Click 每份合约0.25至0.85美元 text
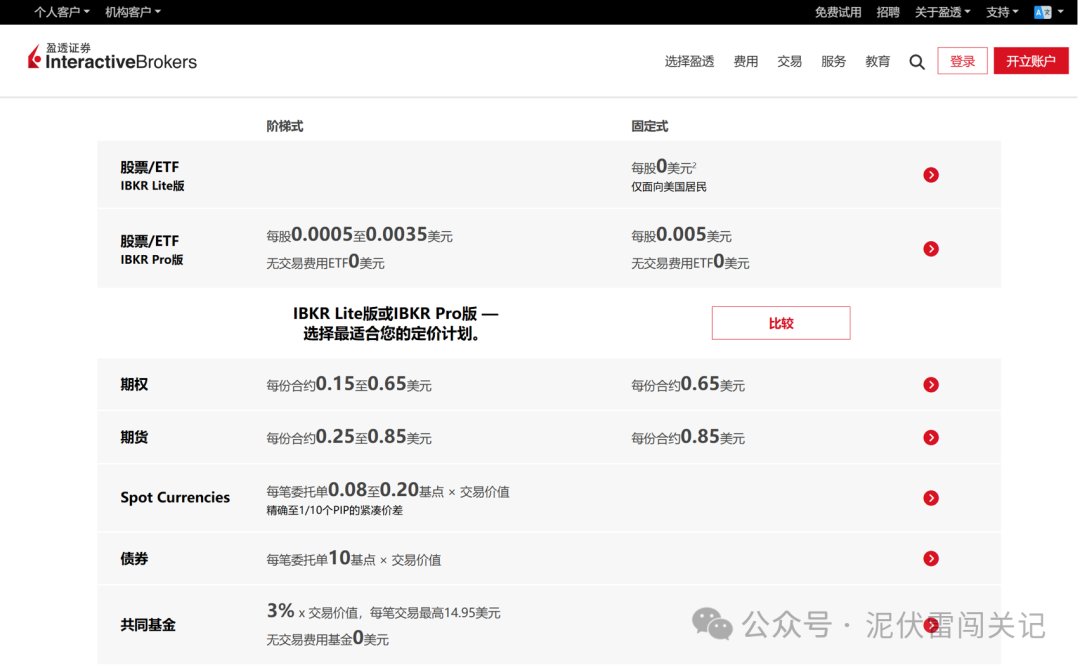This screenshot has height=668, width=1080. tap(349, 437)
